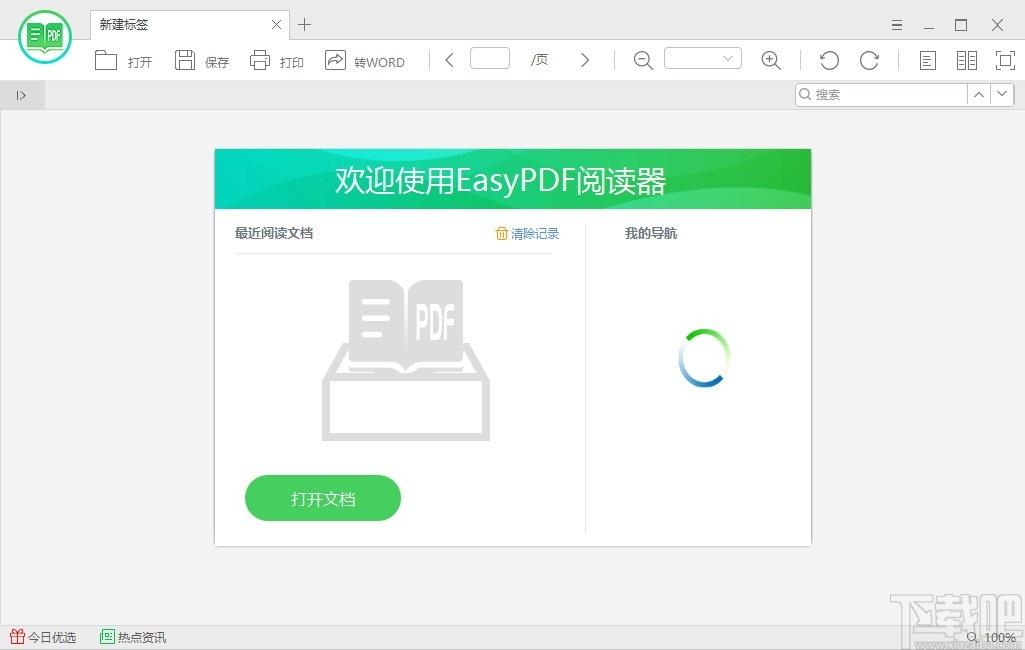Find previous search result arrow
The height and width of the screenshot is (650, 1025).
tap(979, 95)
